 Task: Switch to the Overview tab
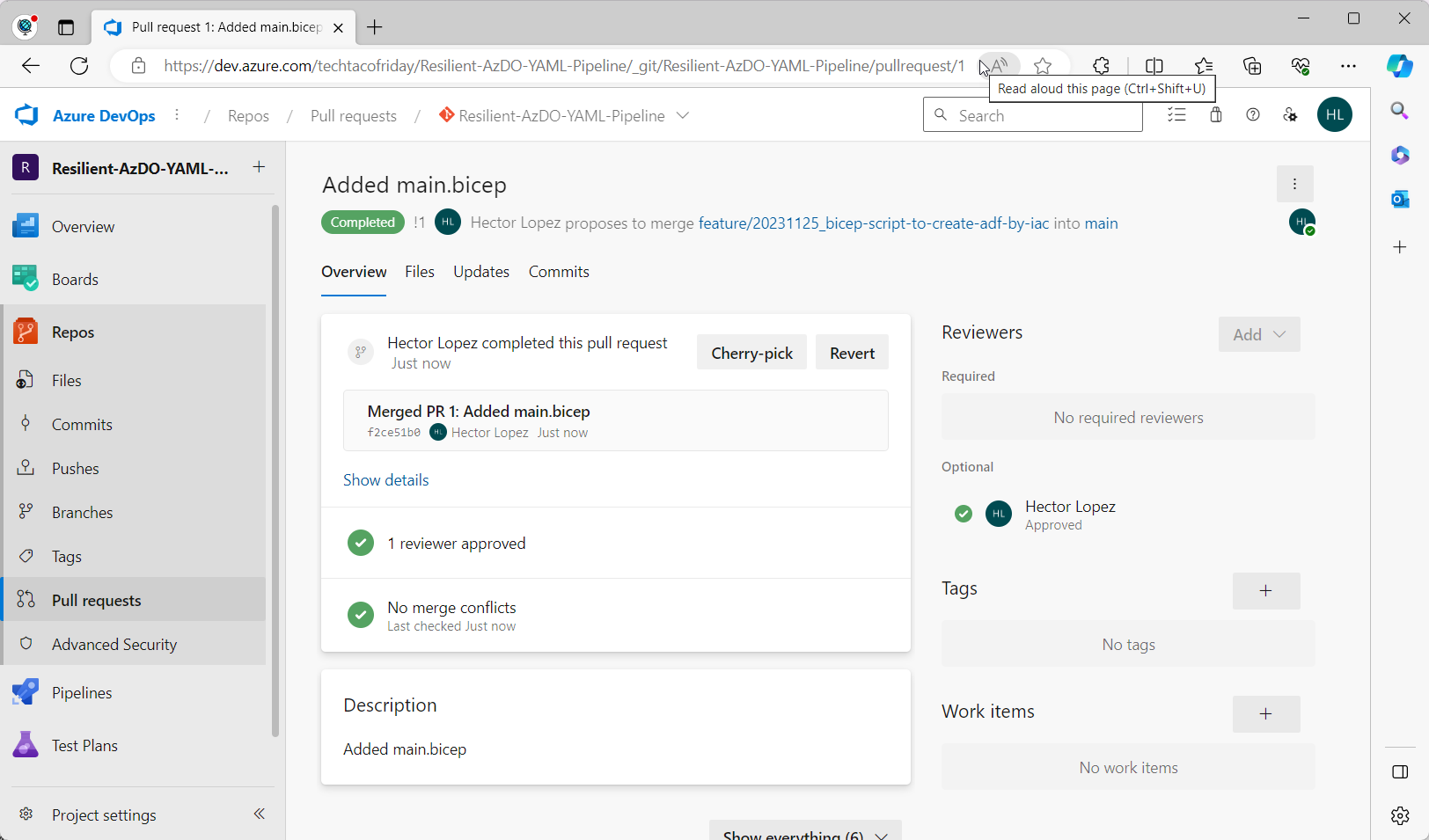tap(354, 272)
